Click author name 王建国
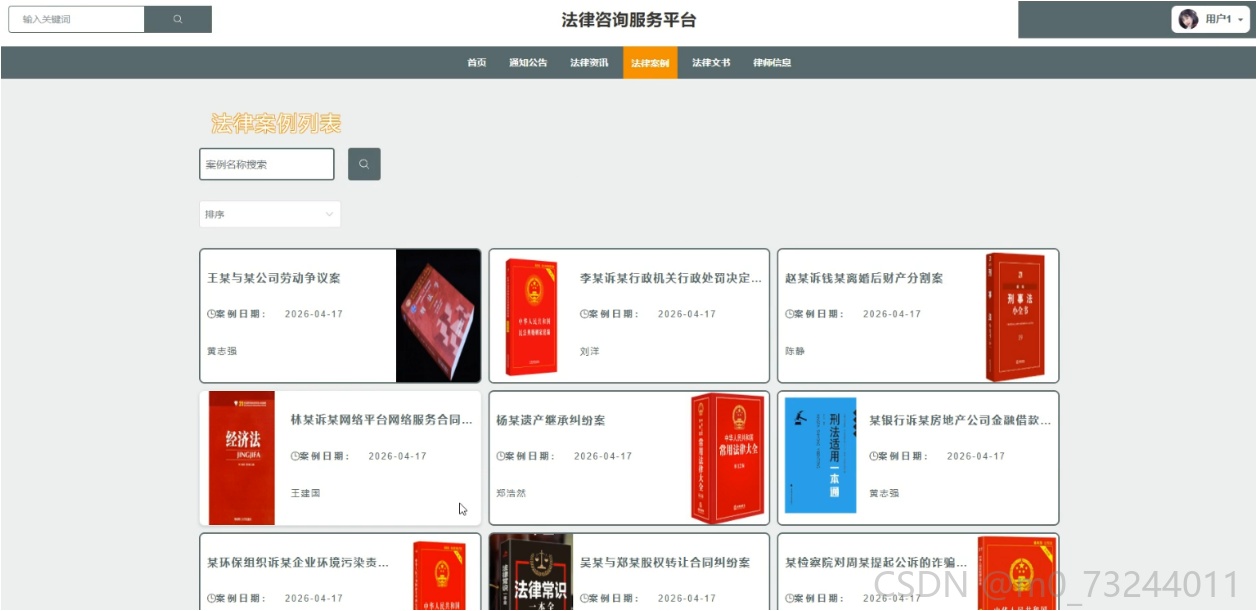The image size is (1257, 611). tap(306, 493)
